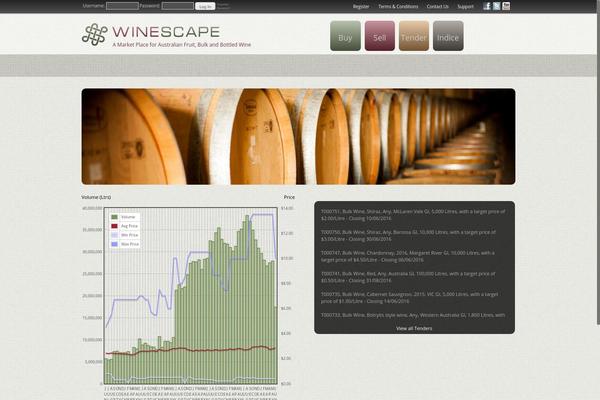Open the Contact Us page

[x=437, y=7]
